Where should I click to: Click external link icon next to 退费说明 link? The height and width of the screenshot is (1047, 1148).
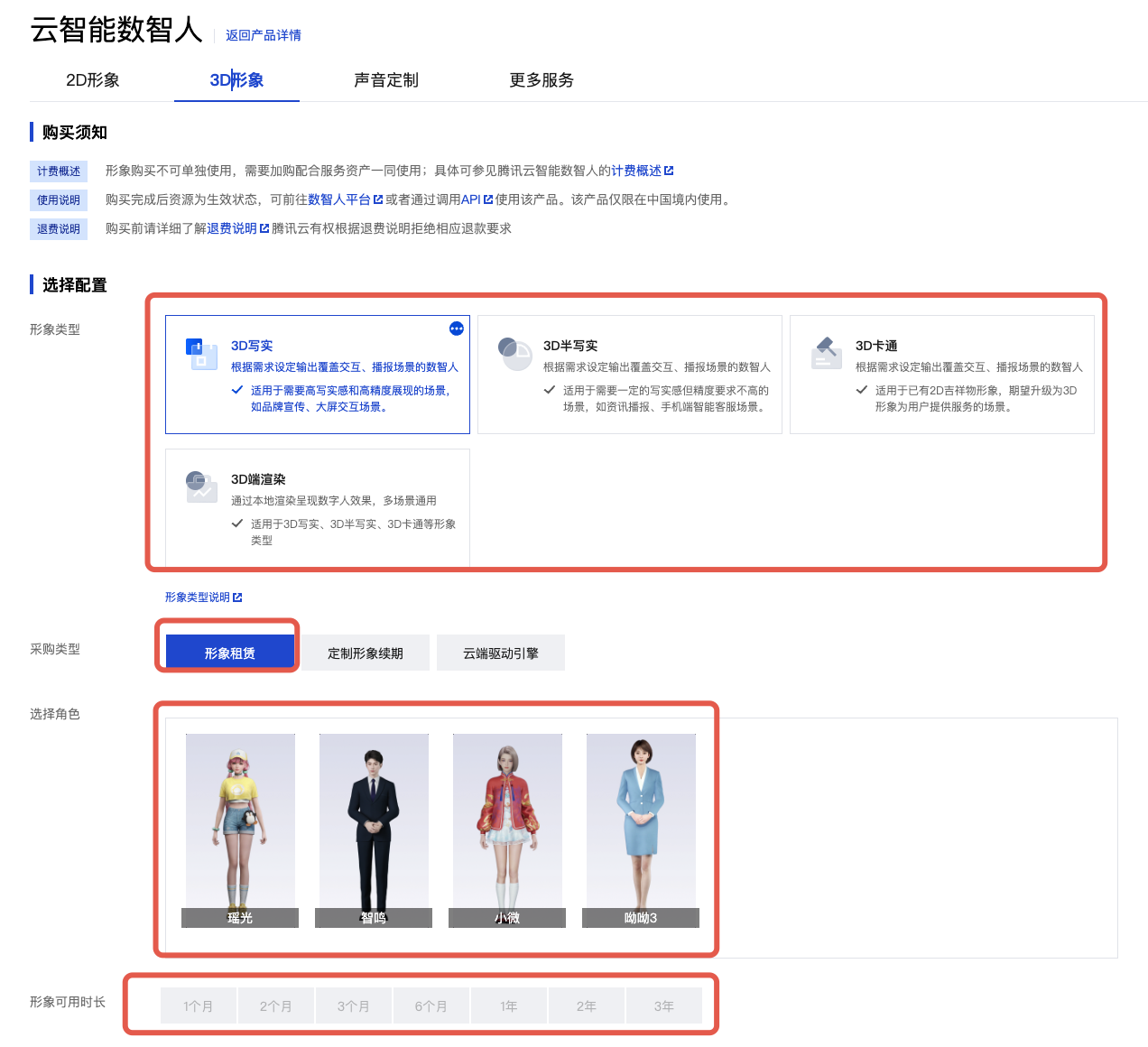264,228
